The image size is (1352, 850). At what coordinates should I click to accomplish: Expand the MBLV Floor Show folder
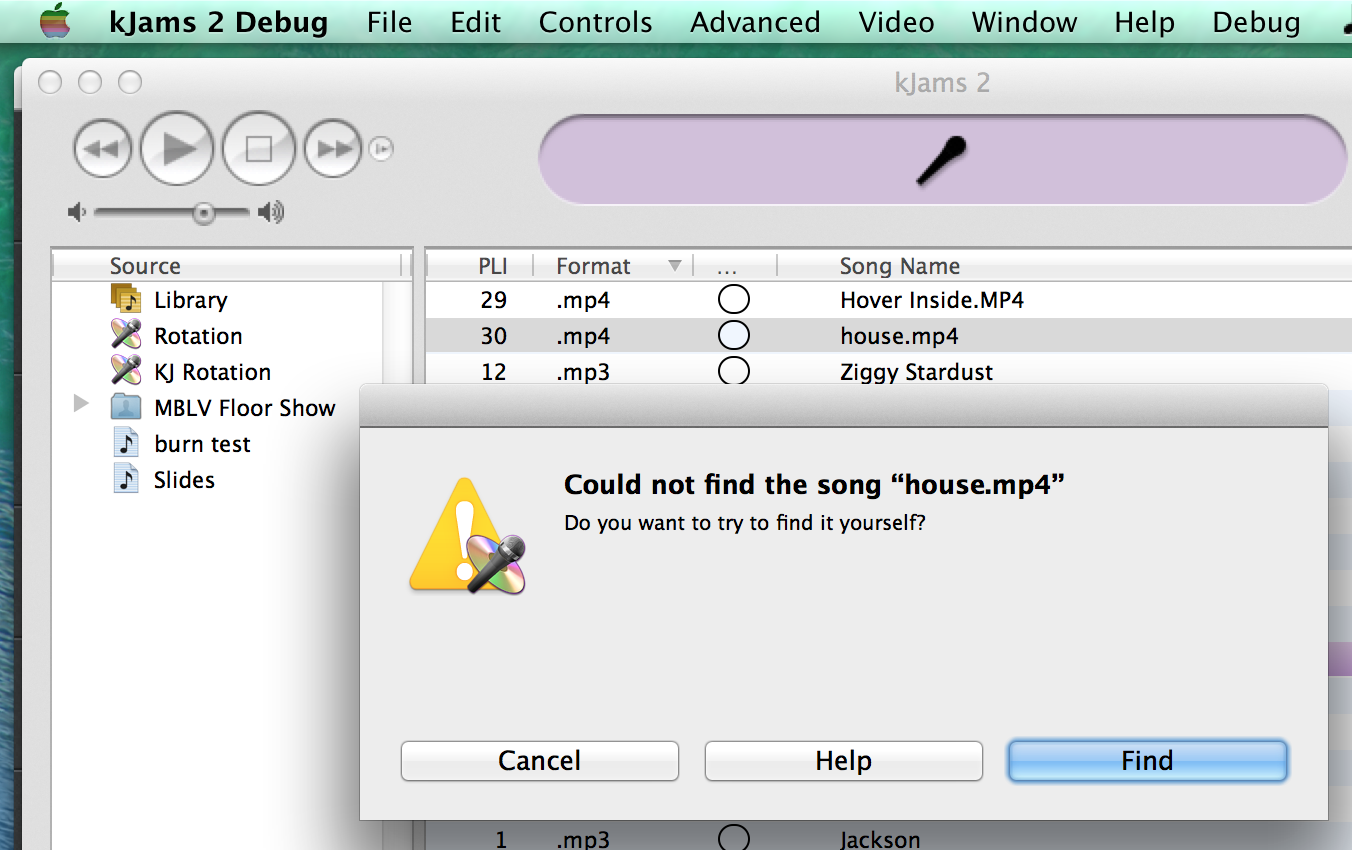82,405
